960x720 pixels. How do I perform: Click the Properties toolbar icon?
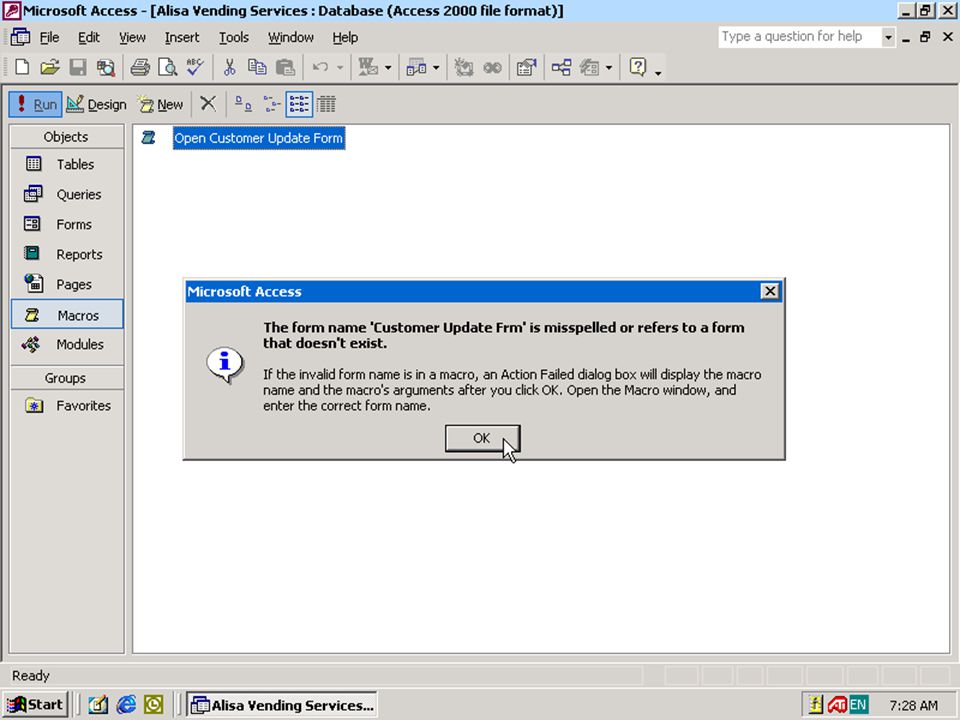[x=527, y=67]
